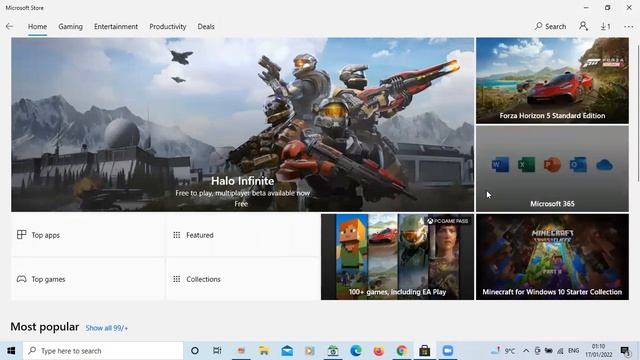Image resolution: width=640 pixels, height=360 pixels.
Task: Open the PC Game Pass 100+ games tile
Action: 398,257
